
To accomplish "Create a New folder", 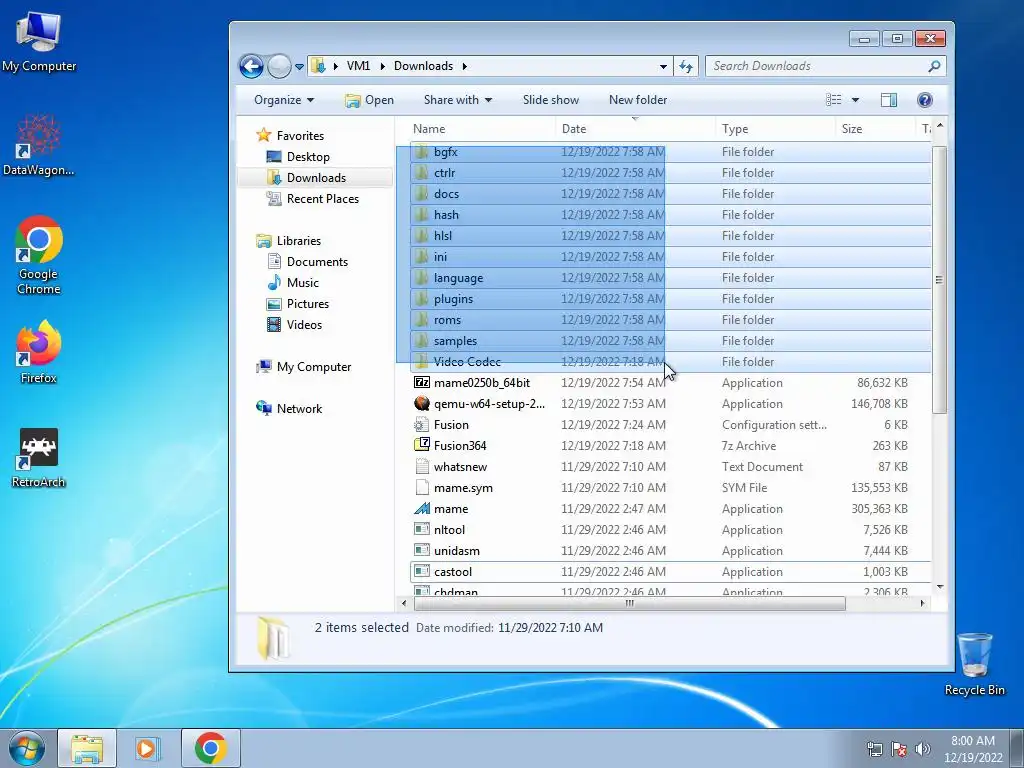I will (x=638, y=100).
